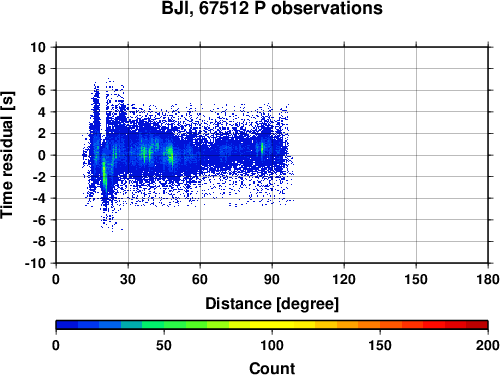Screen dimensions: 500x375
Task: Click the colorbar tick label 50
Action: pos(164,345)
